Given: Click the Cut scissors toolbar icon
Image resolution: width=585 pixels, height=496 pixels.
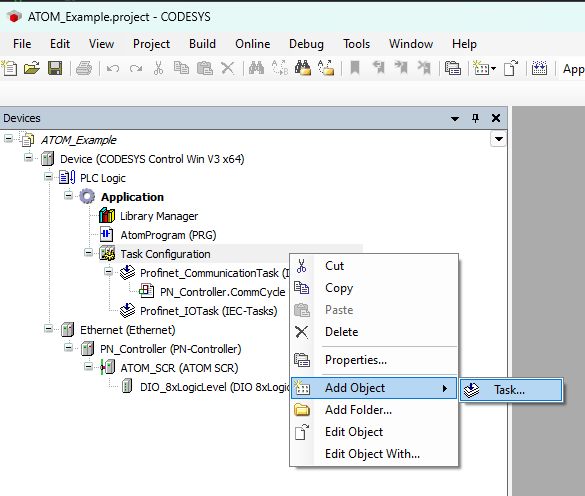Looking at the screenshot, I should pos(159,69).
